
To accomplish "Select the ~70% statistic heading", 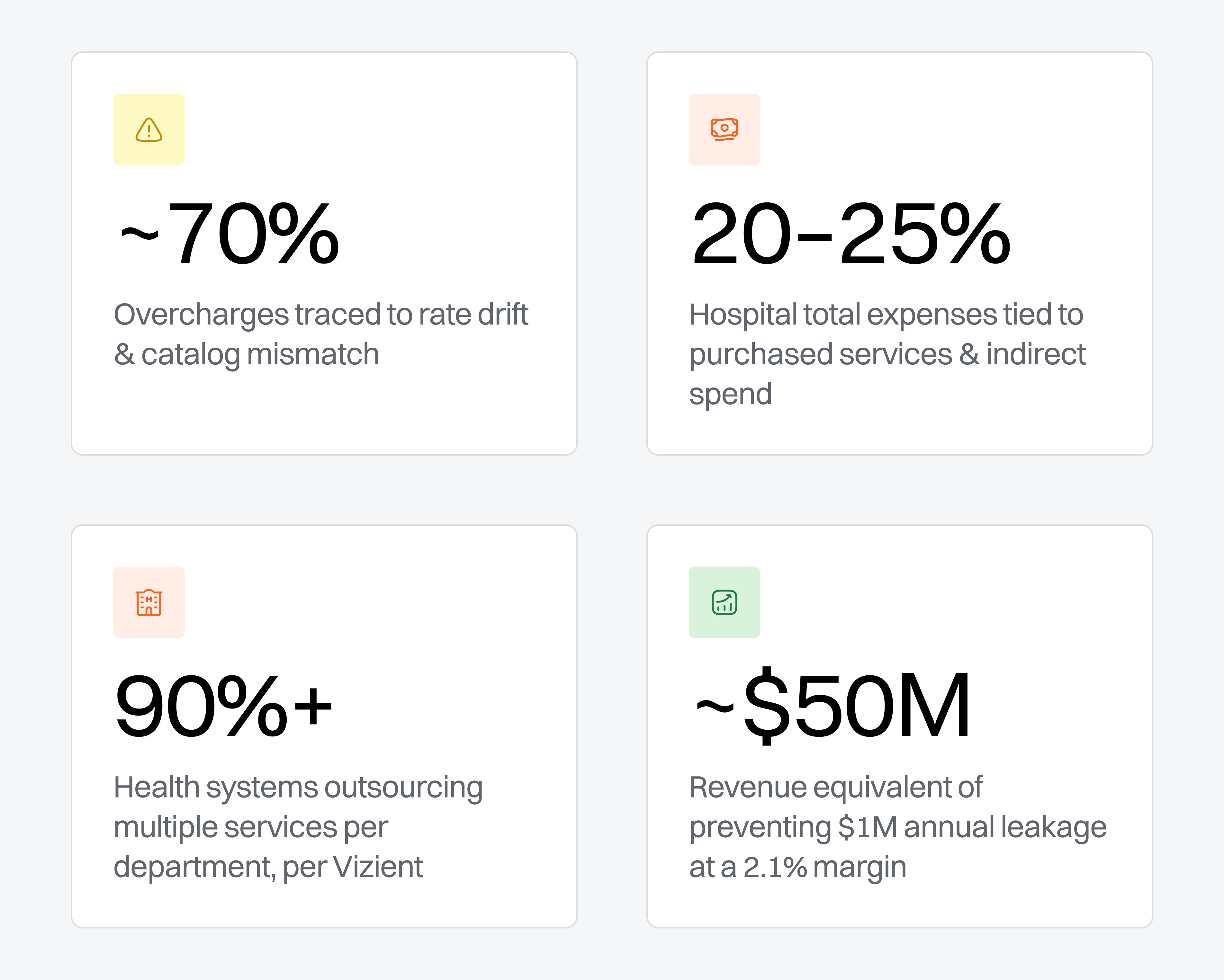I will [x=230, y=234].
